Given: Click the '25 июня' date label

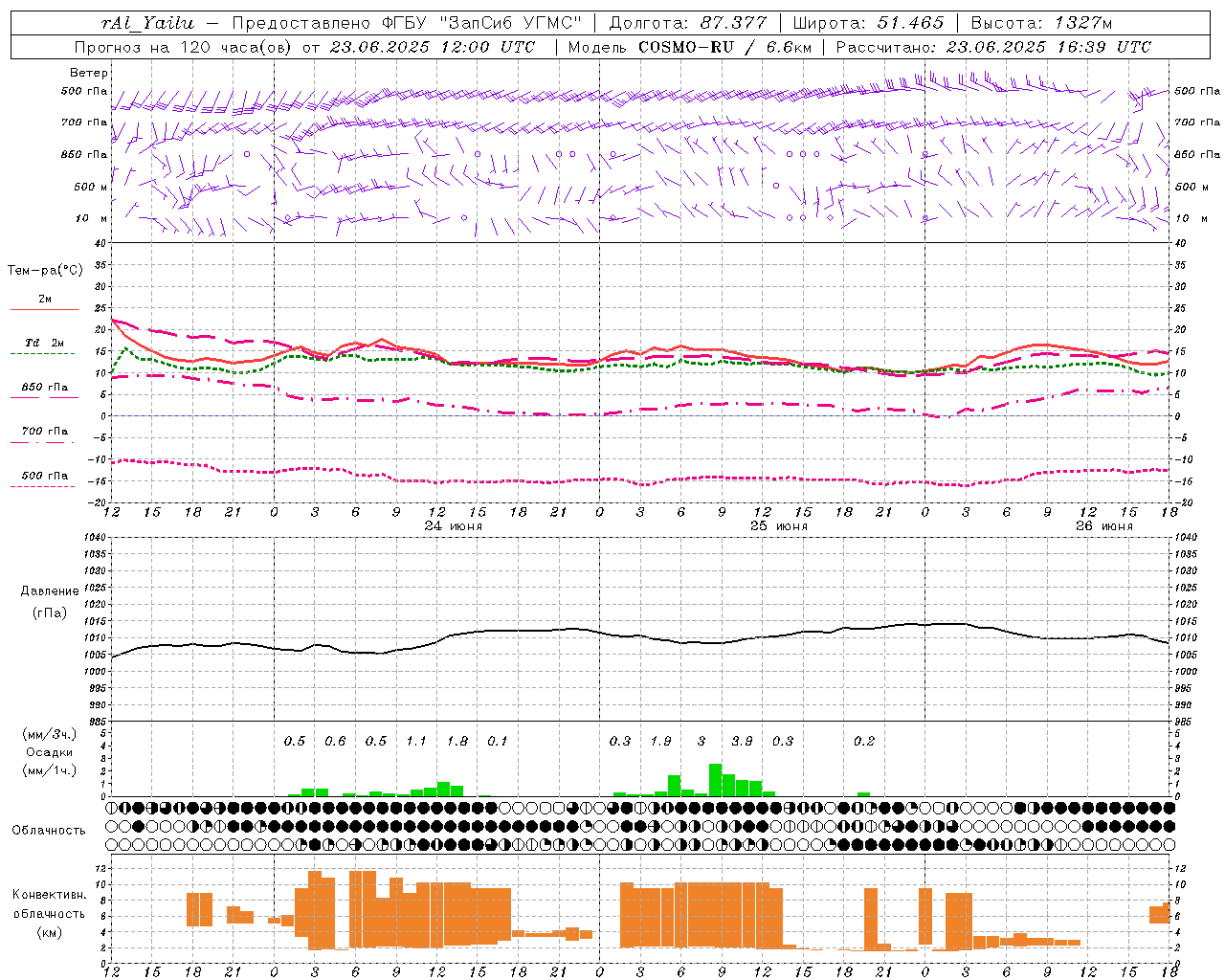Looking at the screenshot, I should [x=778, y=526].
